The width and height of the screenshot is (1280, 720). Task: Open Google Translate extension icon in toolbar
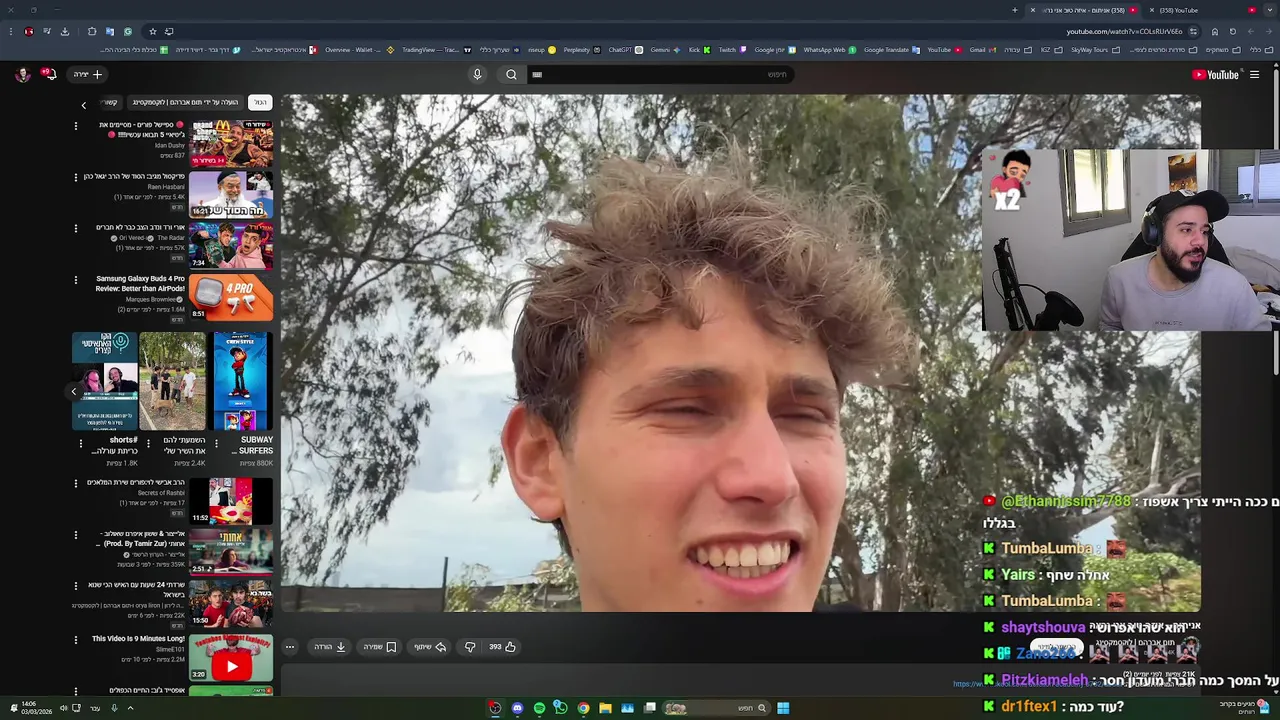click(110, 31)
